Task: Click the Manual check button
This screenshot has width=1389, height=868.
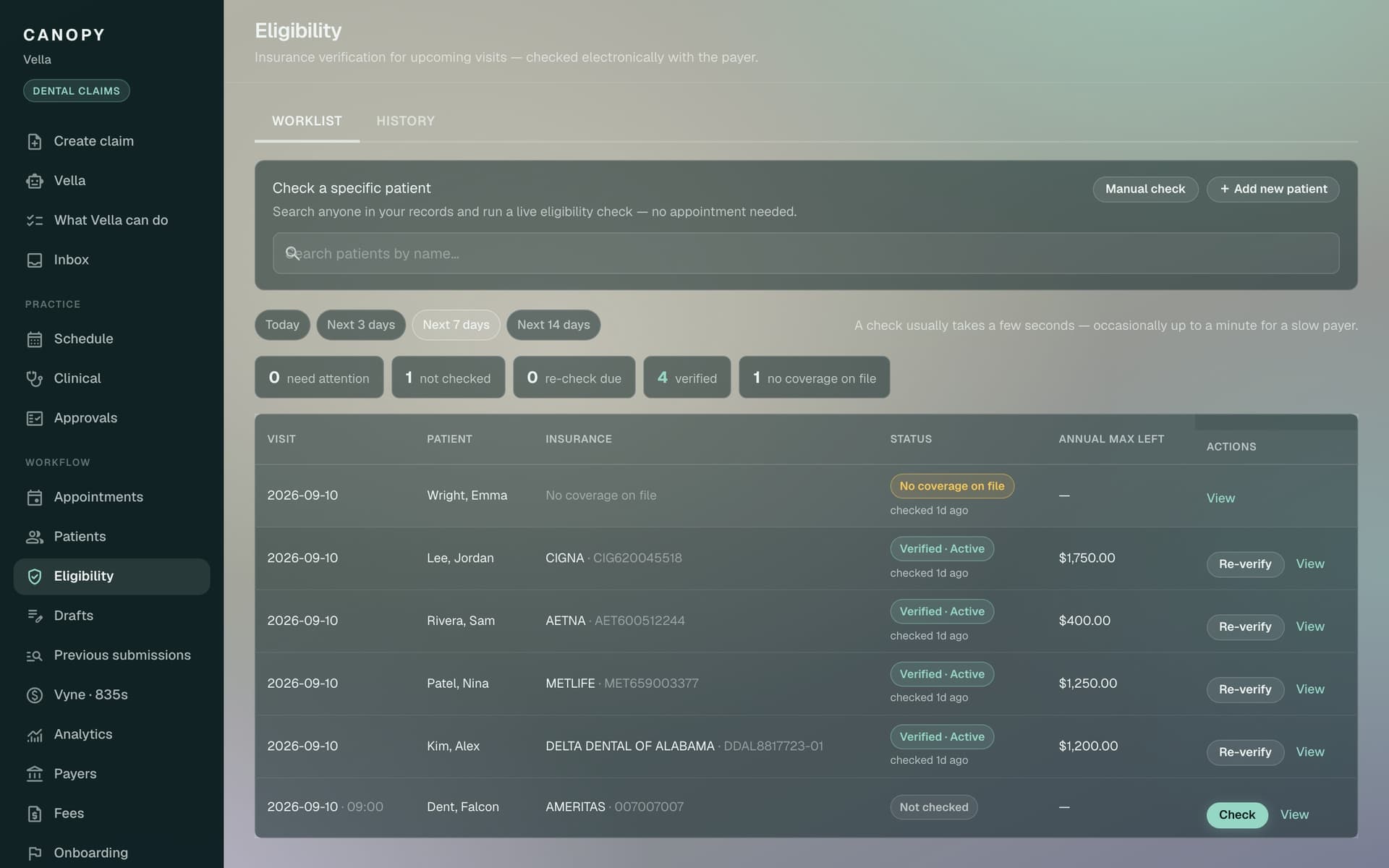Action: (1145, 189)
